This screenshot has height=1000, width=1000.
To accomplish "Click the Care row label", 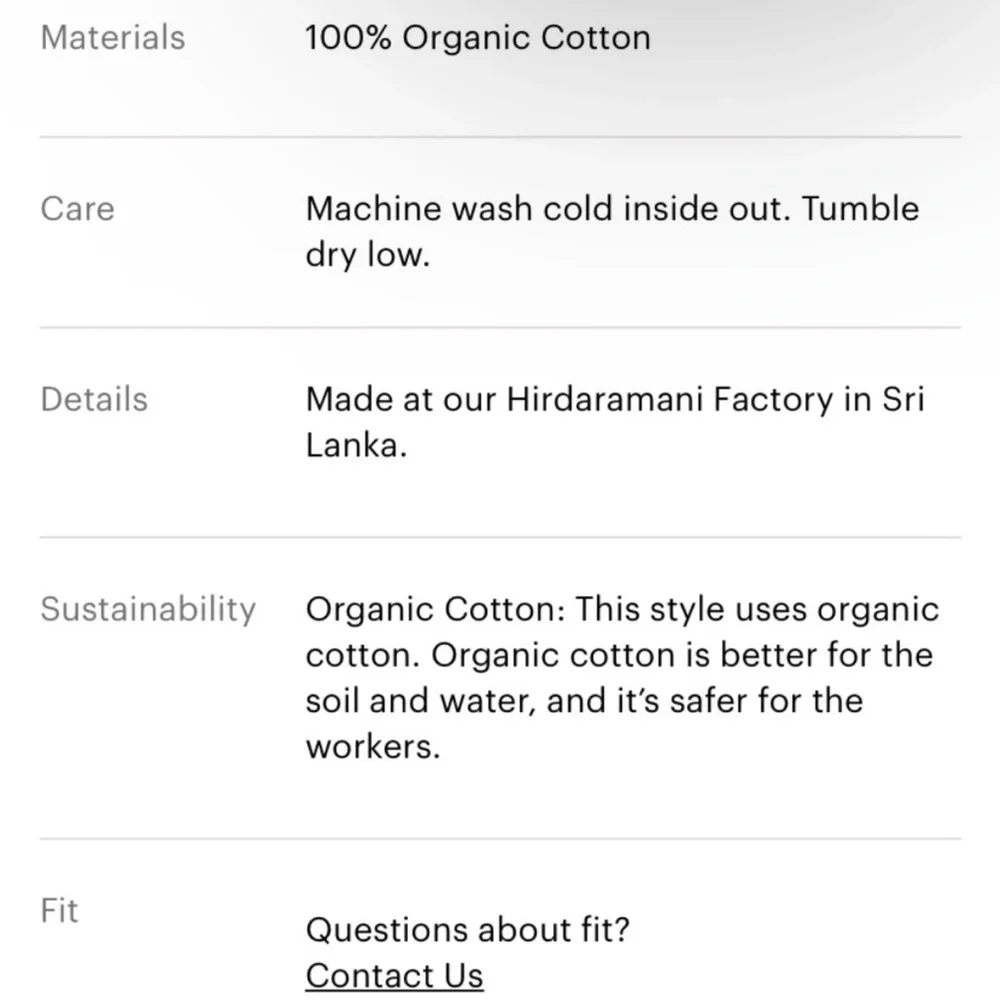I will (77, 209).
